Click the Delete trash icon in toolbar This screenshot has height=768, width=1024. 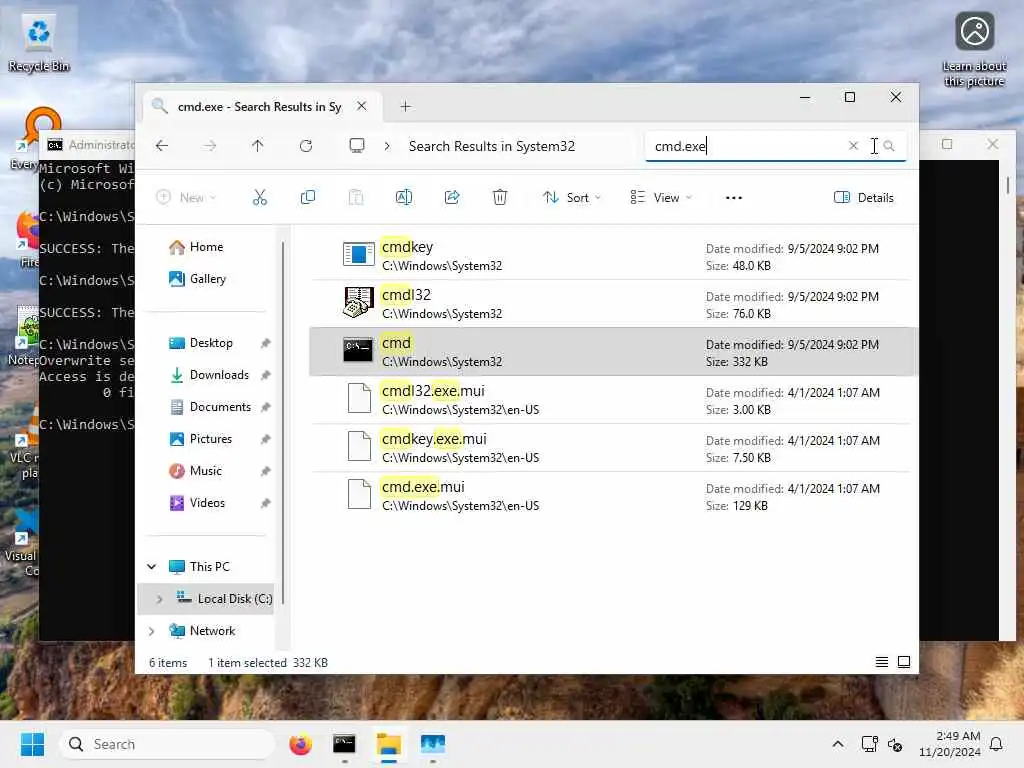click(500, 197)
